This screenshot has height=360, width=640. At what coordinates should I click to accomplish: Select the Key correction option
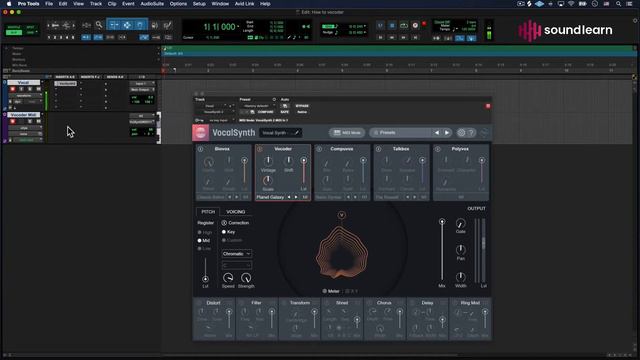229,232
